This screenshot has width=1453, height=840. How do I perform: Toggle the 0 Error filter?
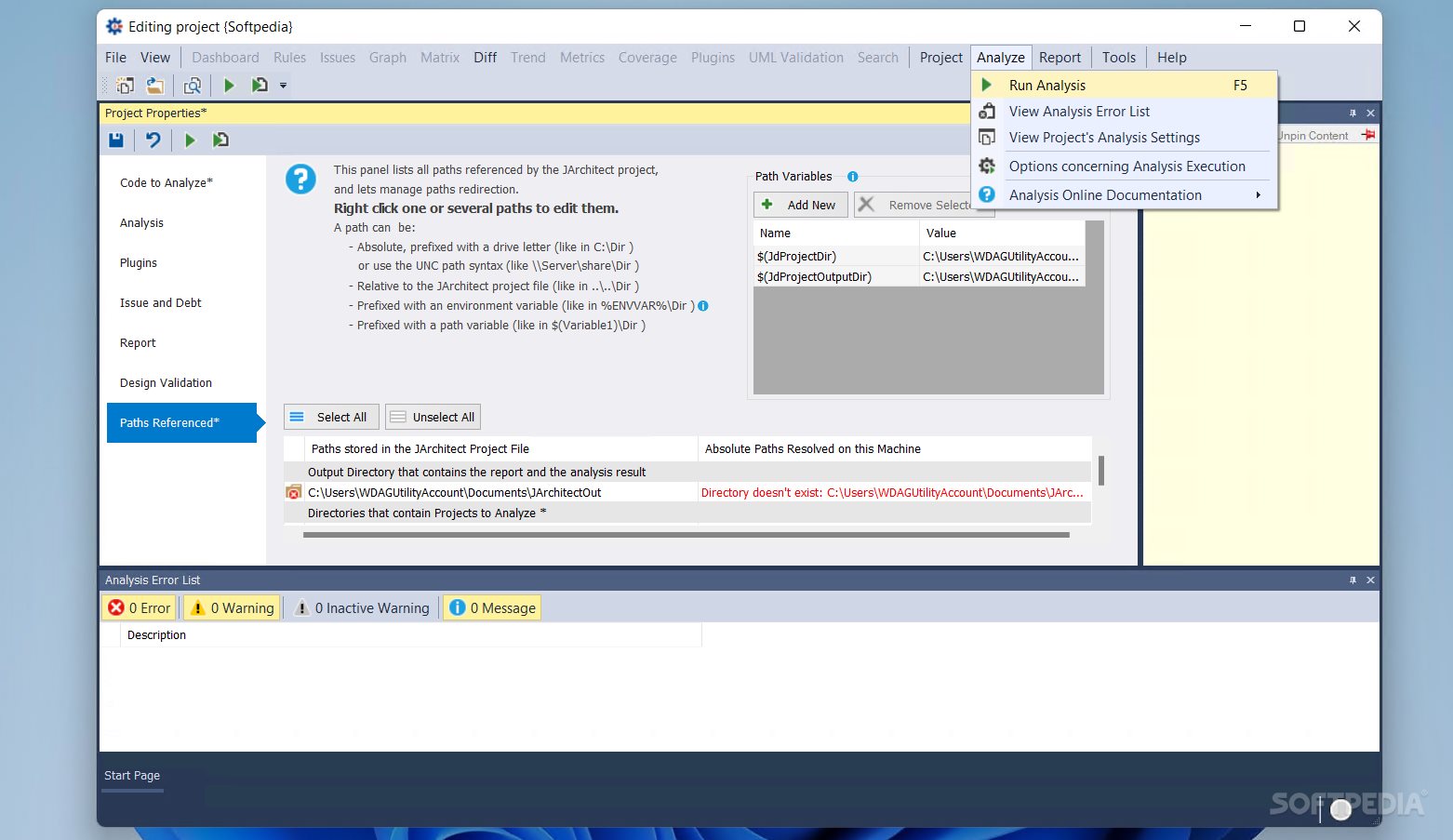coord(140,607)
